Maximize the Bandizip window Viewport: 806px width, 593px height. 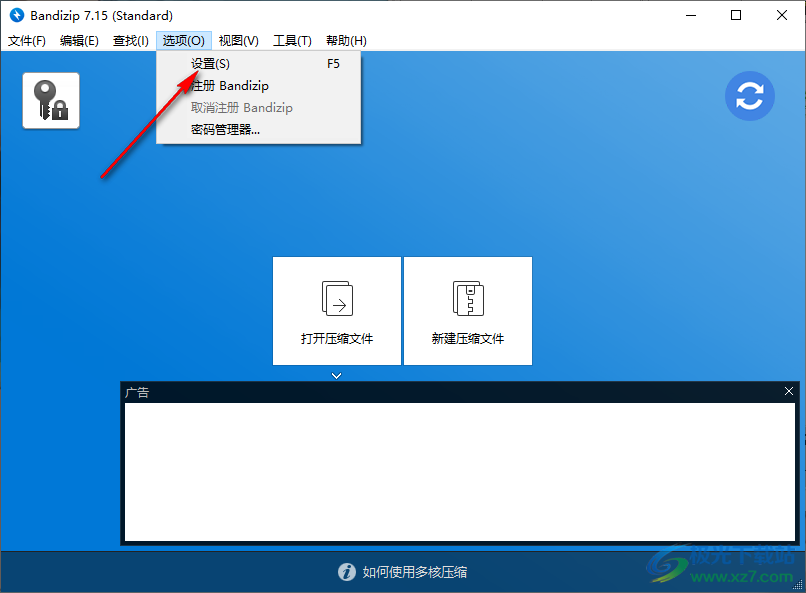click(736, 15)
